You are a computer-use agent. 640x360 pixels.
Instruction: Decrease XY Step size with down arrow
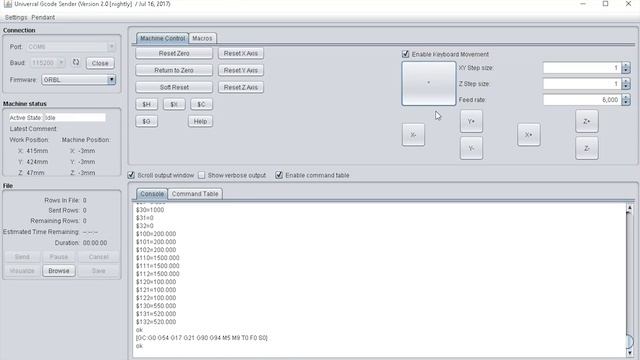626,71
